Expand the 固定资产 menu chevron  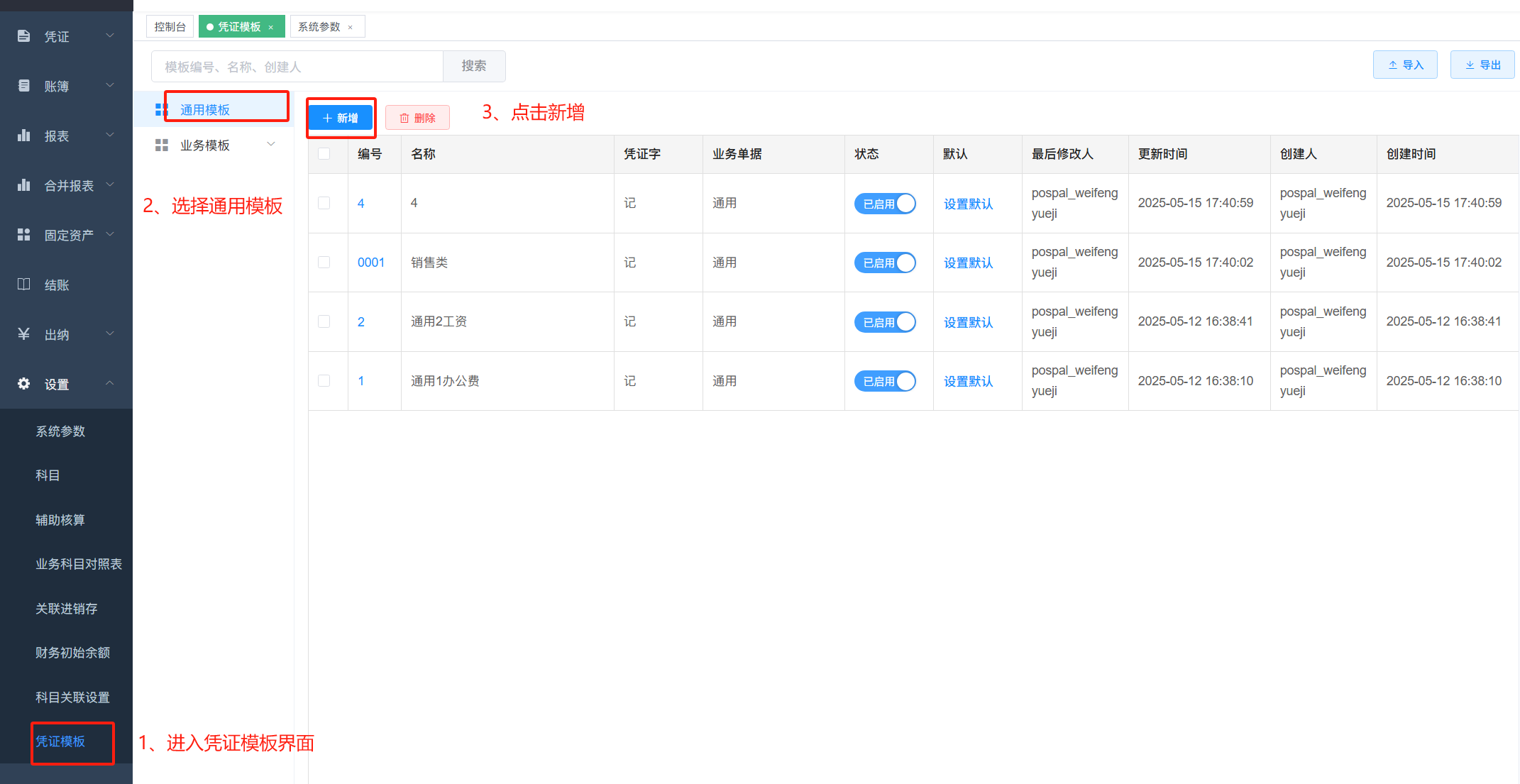pos(110,233)
